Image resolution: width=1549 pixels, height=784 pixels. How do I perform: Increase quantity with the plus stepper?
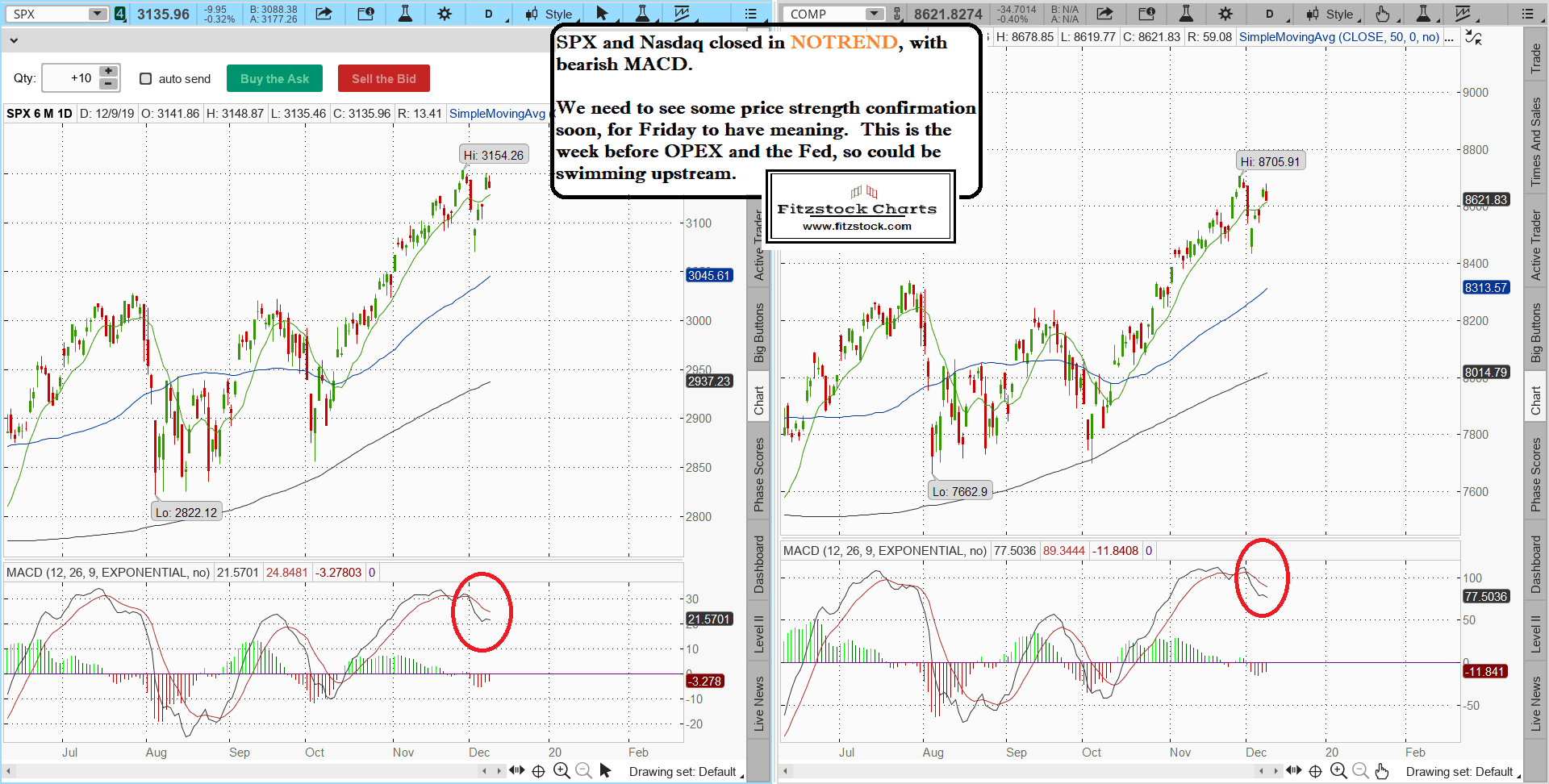pos(109,72)
